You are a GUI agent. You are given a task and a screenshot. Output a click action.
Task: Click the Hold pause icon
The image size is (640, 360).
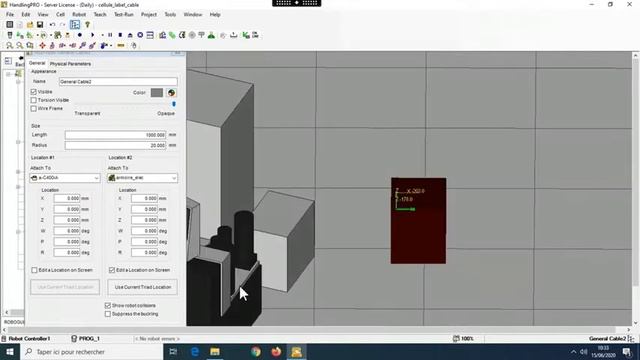[x=110, y=35]
